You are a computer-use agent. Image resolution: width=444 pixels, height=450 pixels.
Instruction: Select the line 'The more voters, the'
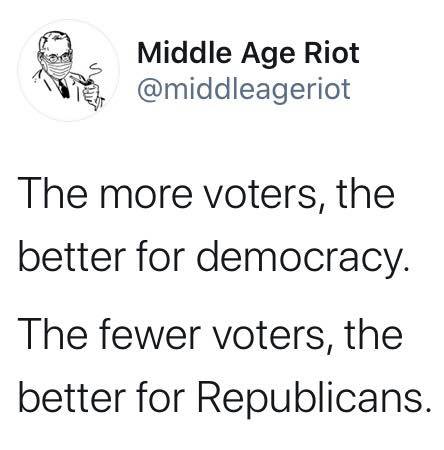pos(206,195)
